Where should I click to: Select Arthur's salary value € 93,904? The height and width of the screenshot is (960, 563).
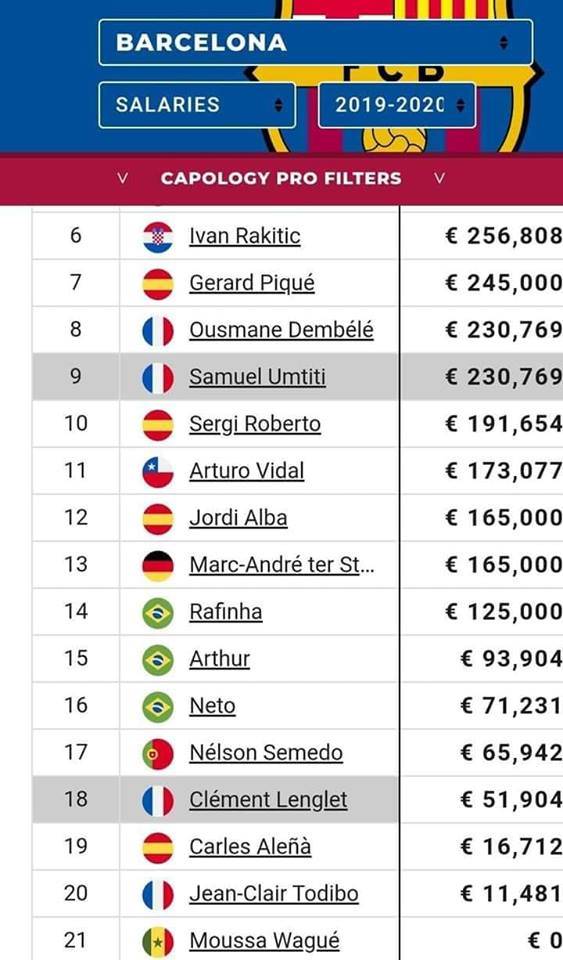[512, 659]
